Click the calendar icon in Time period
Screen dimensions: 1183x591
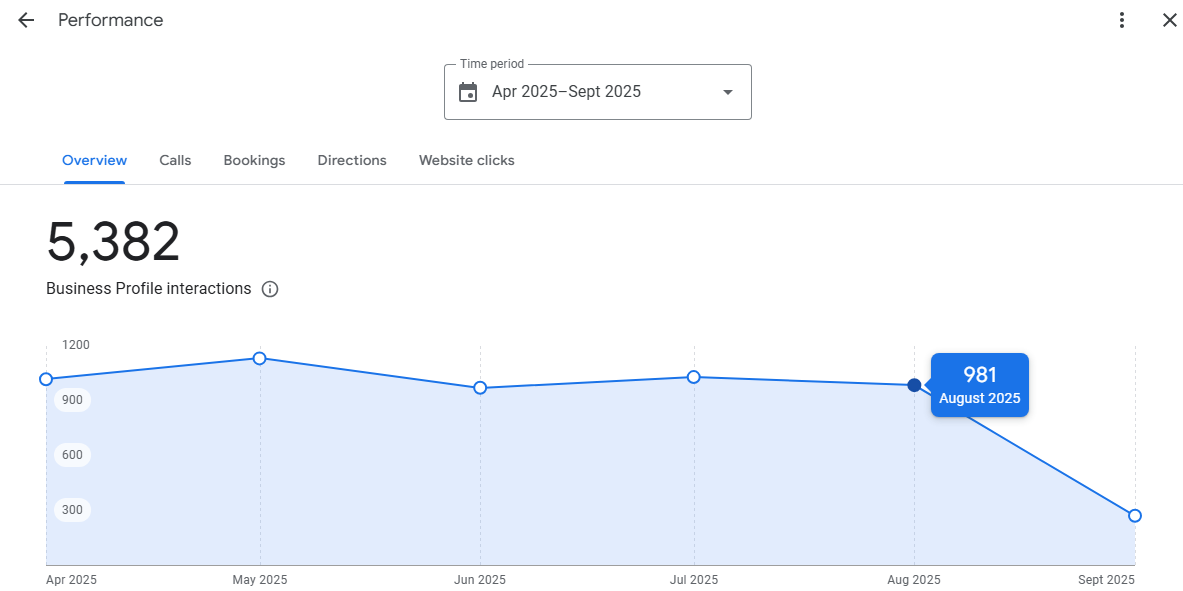468,92
